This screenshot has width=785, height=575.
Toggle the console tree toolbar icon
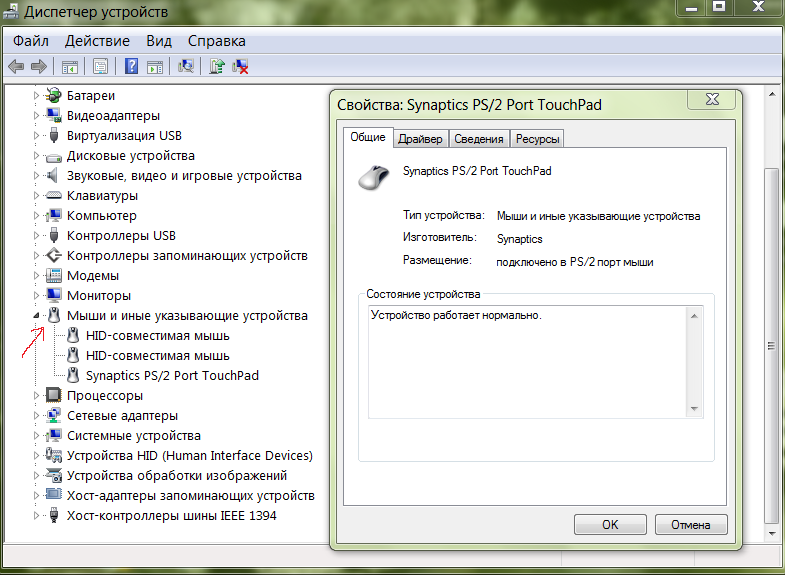(x=70, y=66)
